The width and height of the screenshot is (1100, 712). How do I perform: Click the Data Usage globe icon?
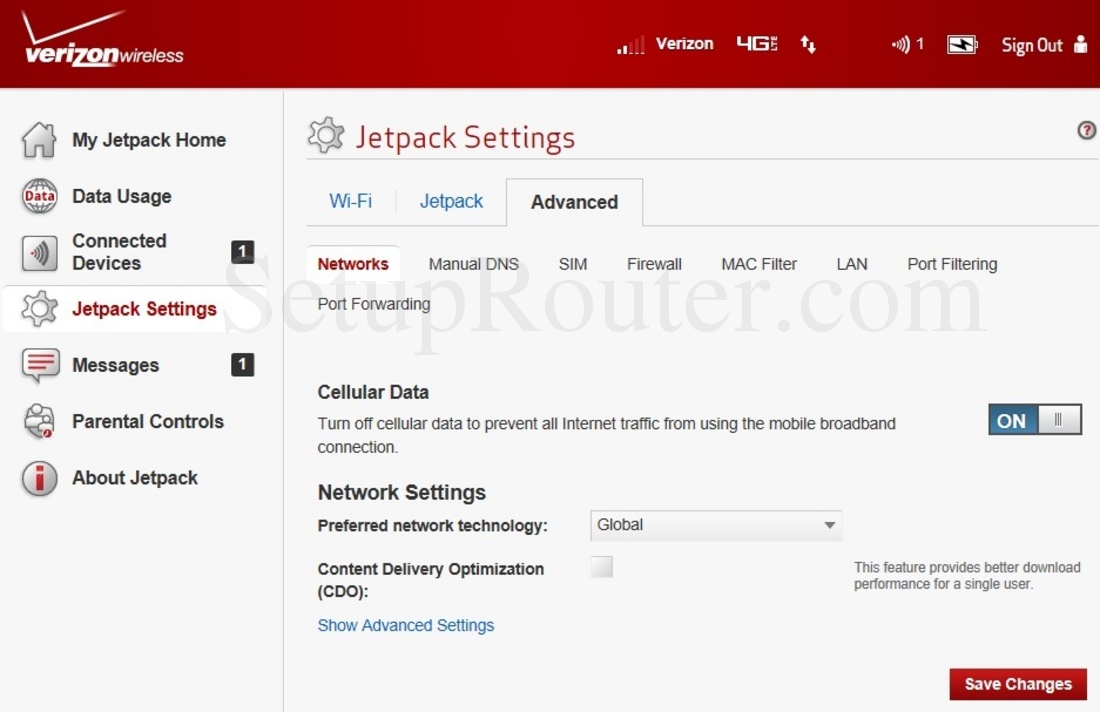[x=38, y=196]
